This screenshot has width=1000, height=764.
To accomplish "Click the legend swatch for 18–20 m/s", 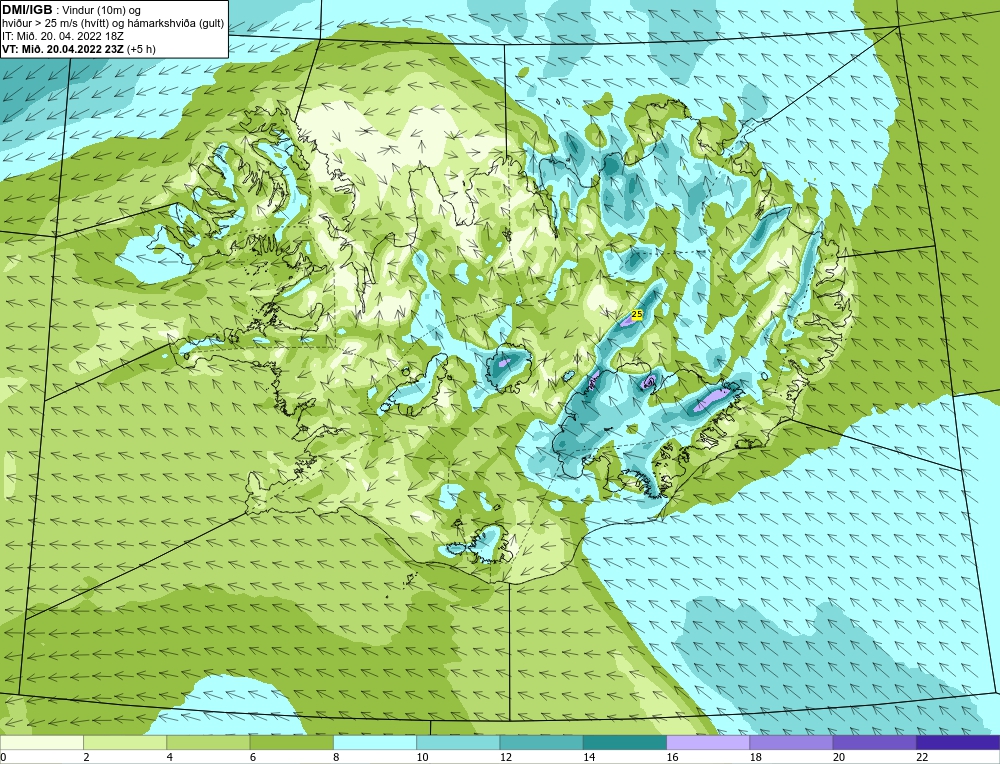I will click(x=791, y=743).
